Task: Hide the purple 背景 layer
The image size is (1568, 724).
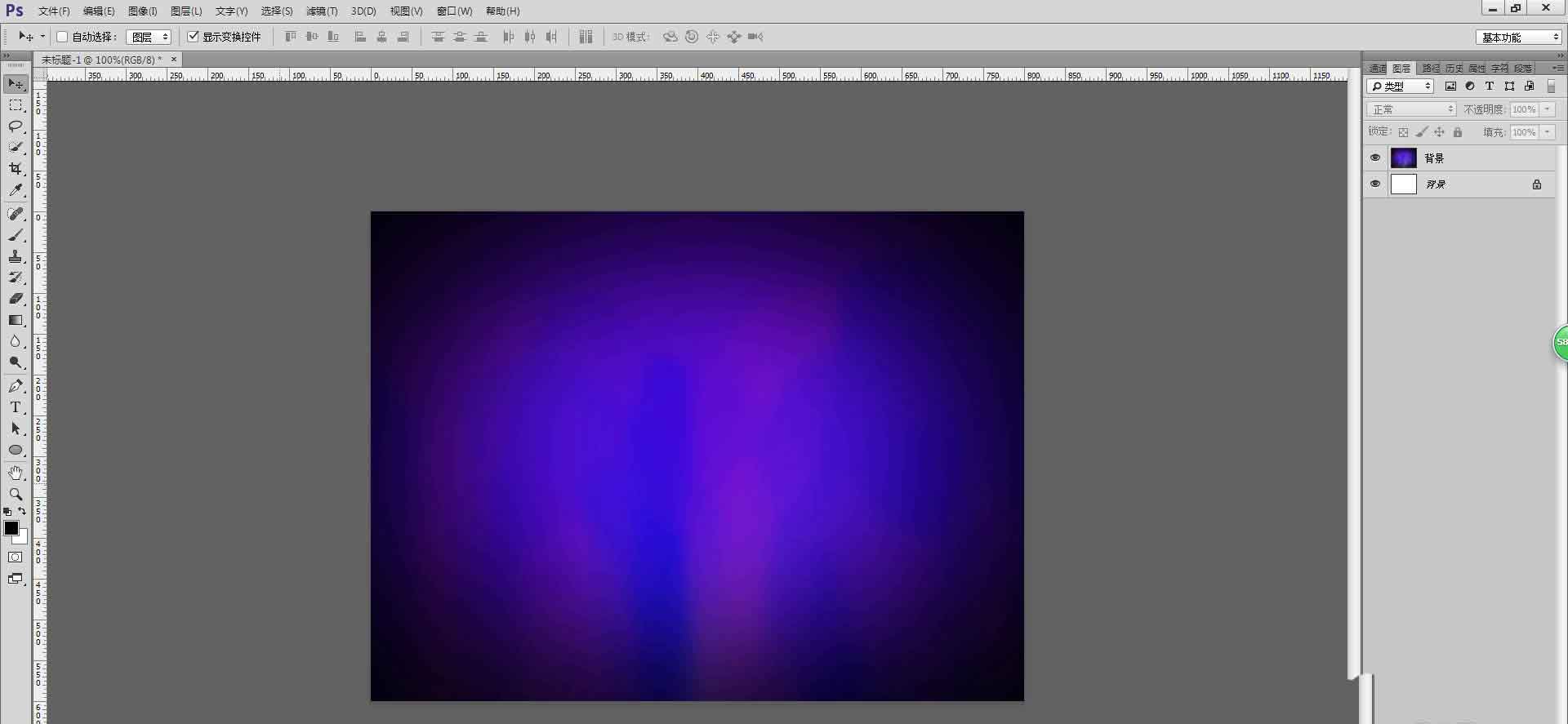Action: (1375, 158)
